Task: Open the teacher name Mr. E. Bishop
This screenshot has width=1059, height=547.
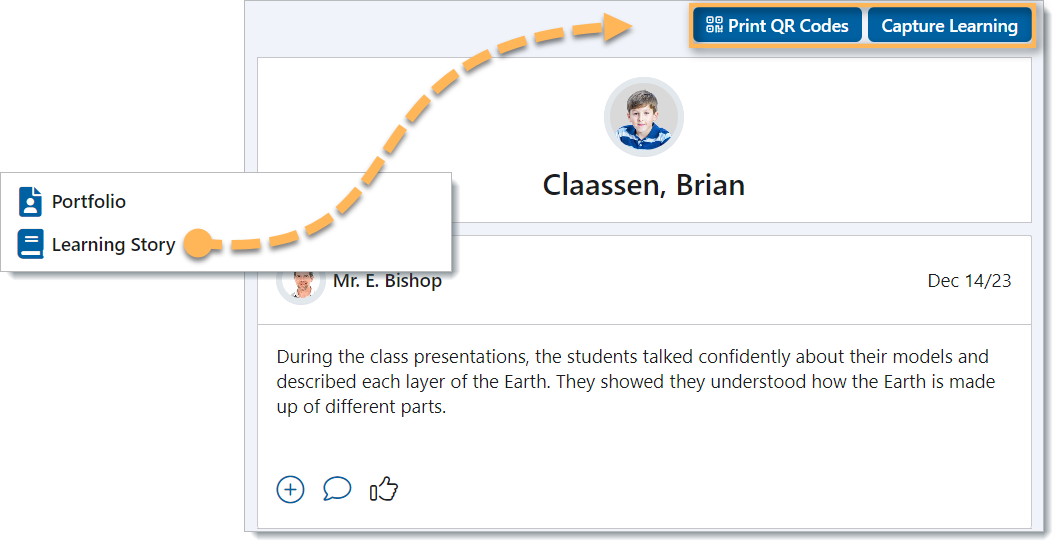Action: coord(387,281)
